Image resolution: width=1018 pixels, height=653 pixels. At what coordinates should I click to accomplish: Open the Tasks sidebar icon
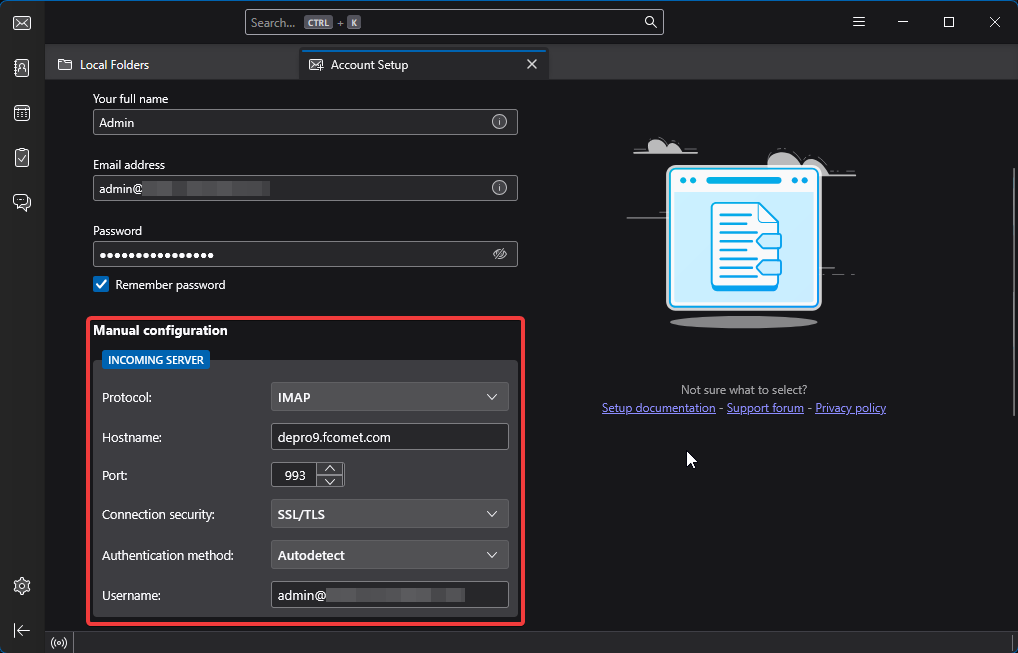pos(22,158)
